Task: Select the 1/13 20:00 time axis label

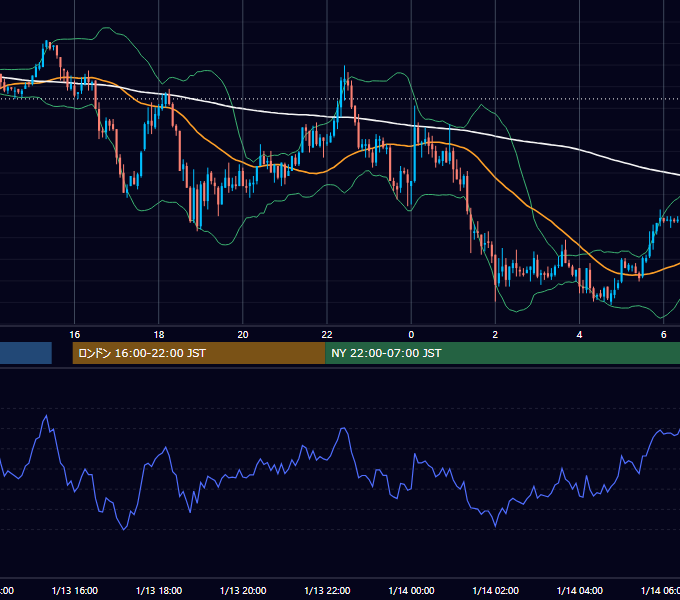Action: 243,590
